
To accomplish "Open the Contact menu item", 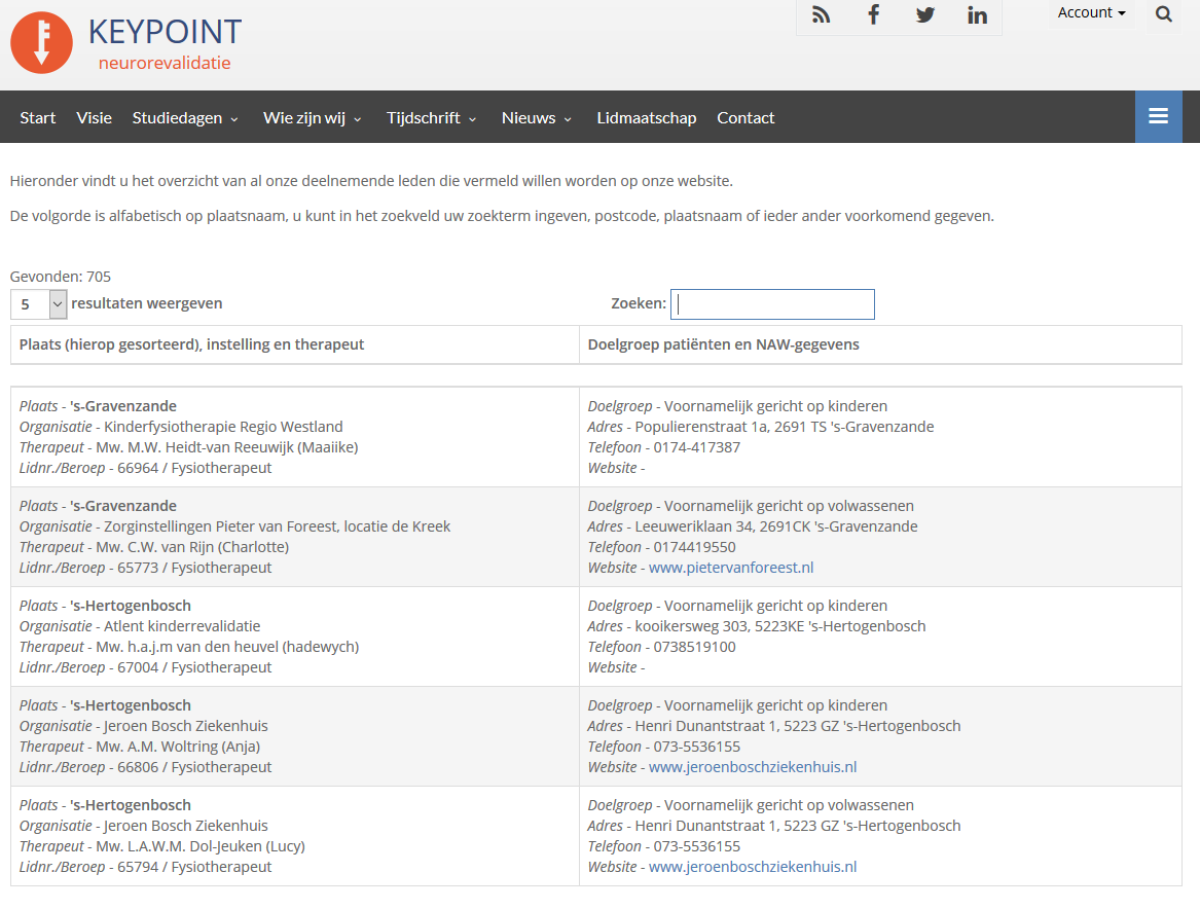I will click(x=745, y=117).
